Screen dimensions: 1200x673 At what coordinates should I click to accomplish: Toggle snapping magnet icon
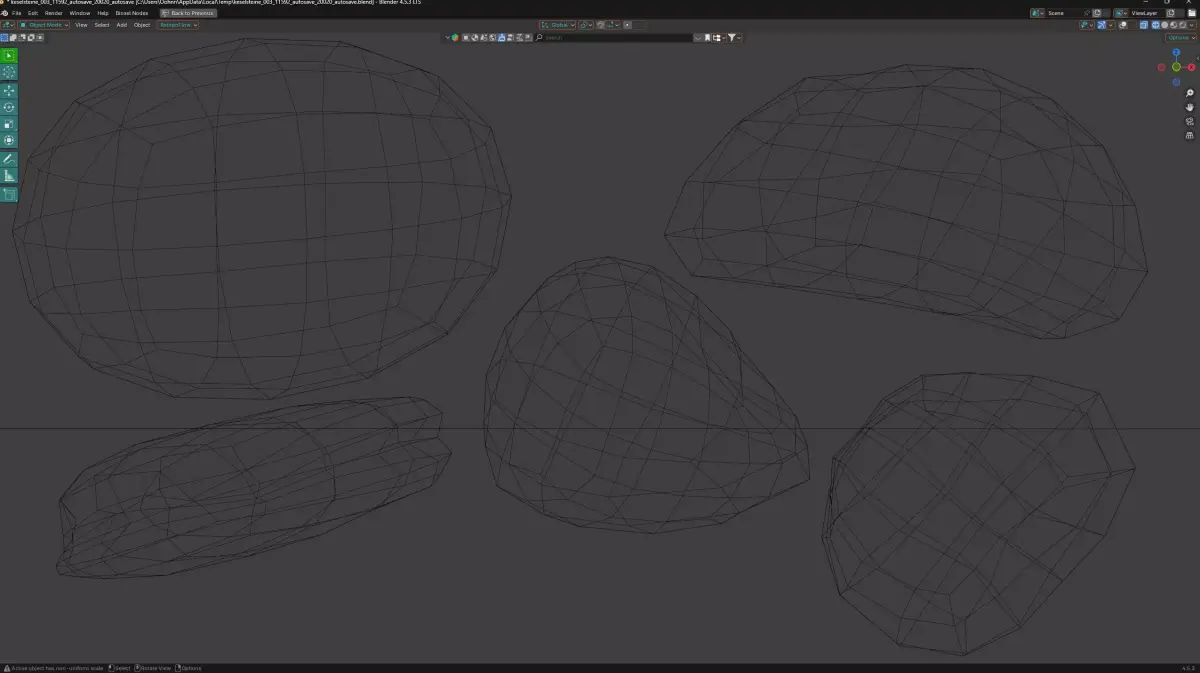click(x=600, y=25)
